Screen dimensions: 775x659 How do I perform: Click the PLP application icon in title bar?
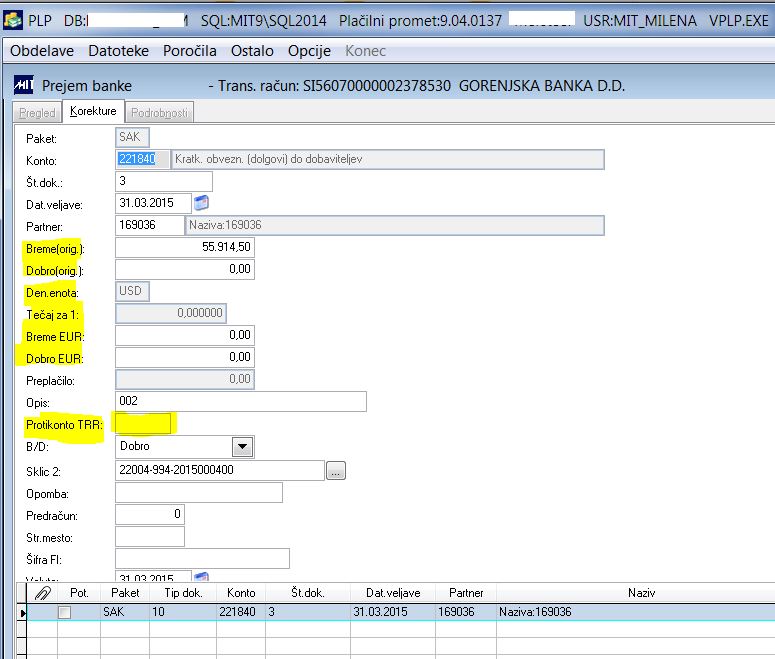pos(13,20)
